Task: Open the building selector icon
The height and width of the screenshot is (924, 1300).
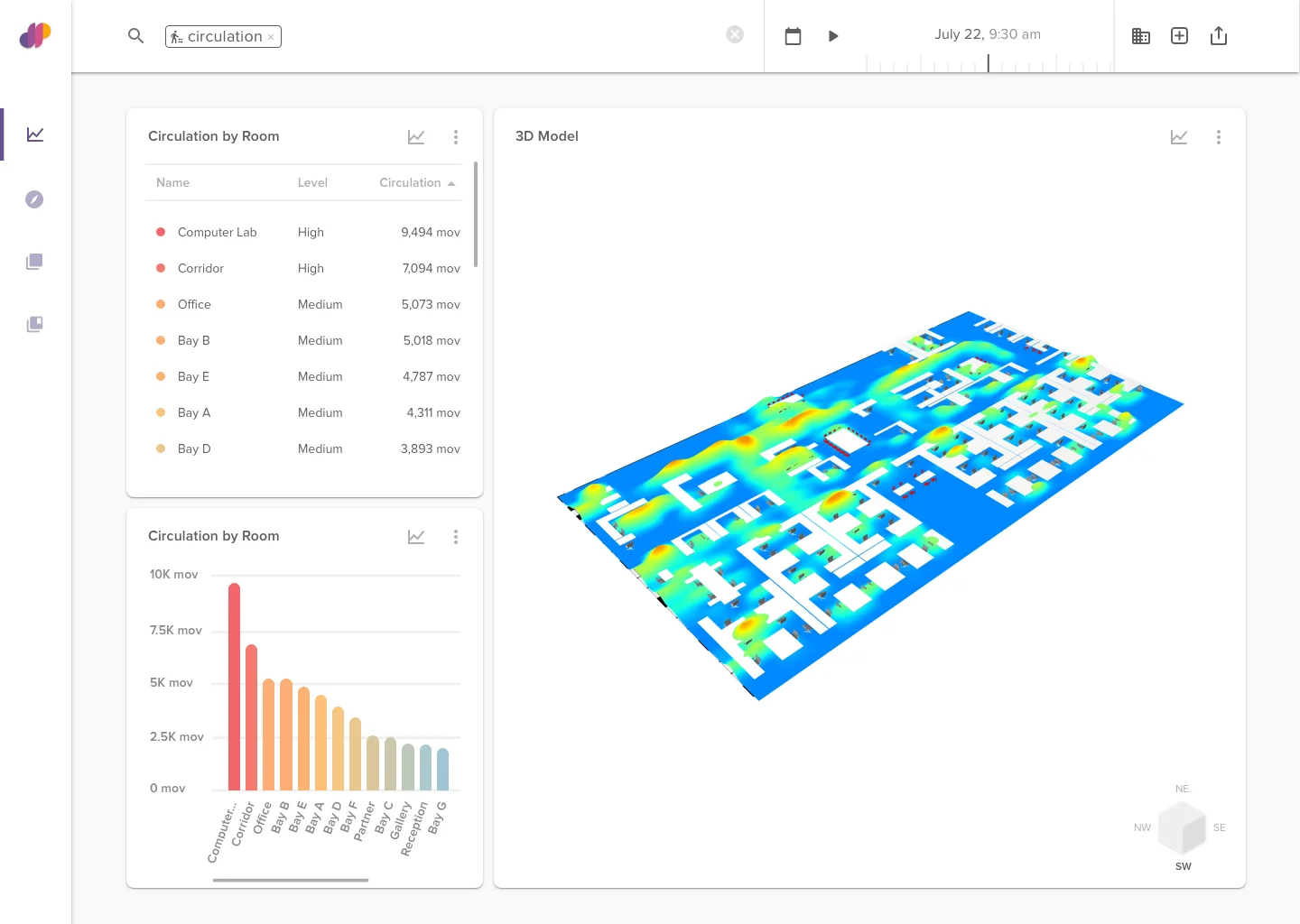Action: coord(1141,36)
